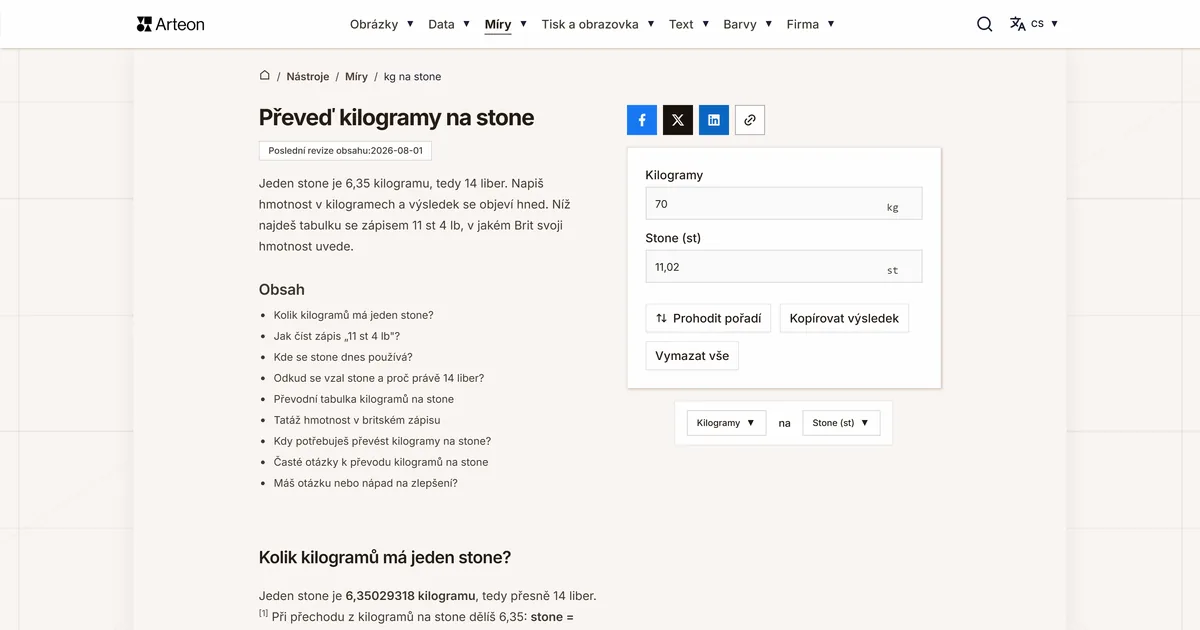Image resolution: width=1200 pixels, height=630 pixels.
Task: Copy the page link icon
Action: click(750, 120)
